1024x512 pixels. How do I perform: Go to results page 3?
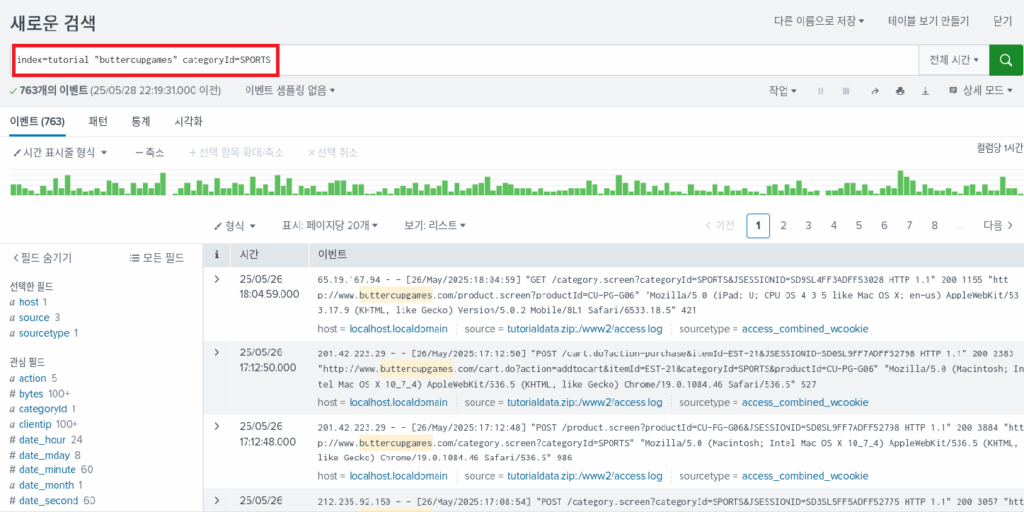(x=808, y=225)
